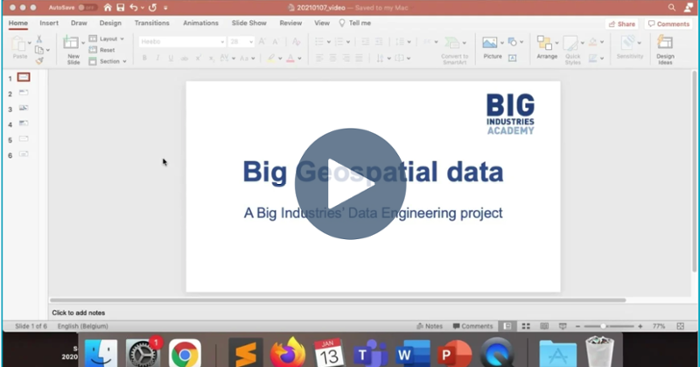Copy selection with the copy icon
The image size is (700, 367).
[x=39, y=50]
